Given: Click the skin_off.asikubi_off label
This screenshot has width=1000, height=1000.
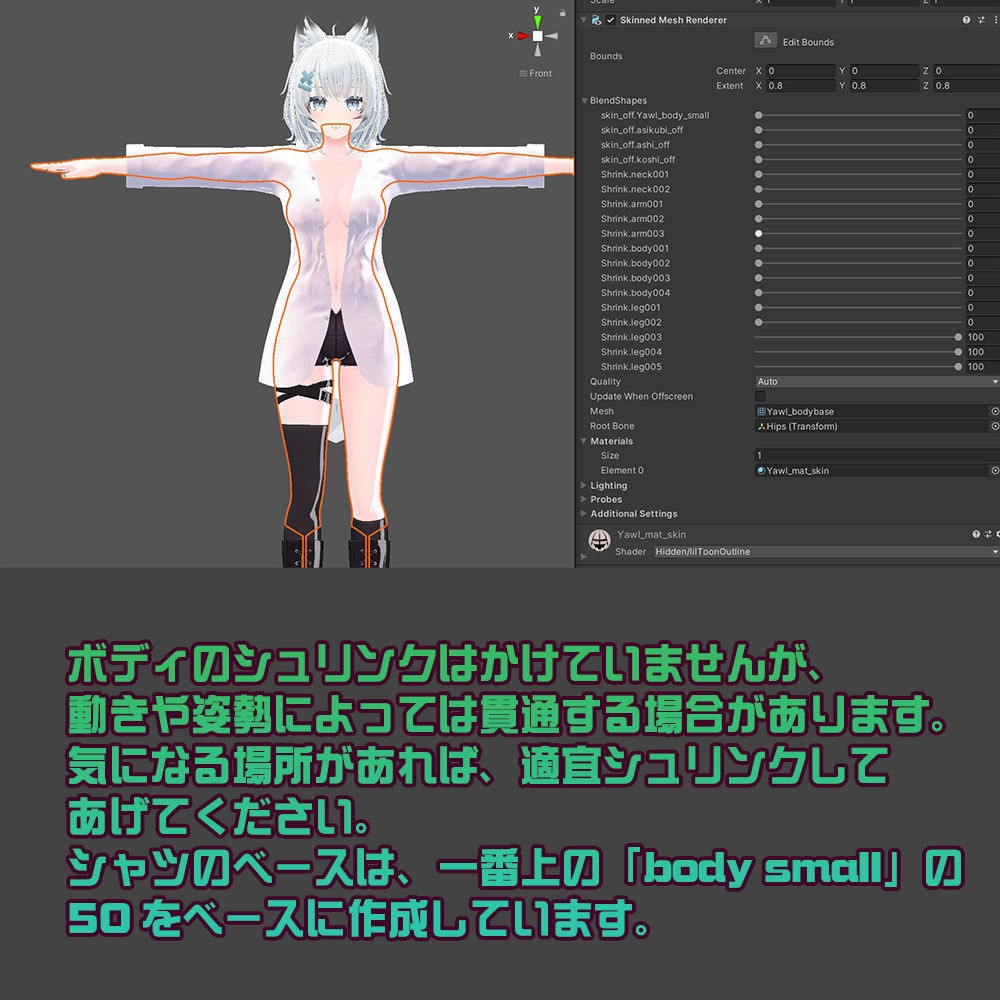Looking at the screenshot, I should [x=642, y=130].
